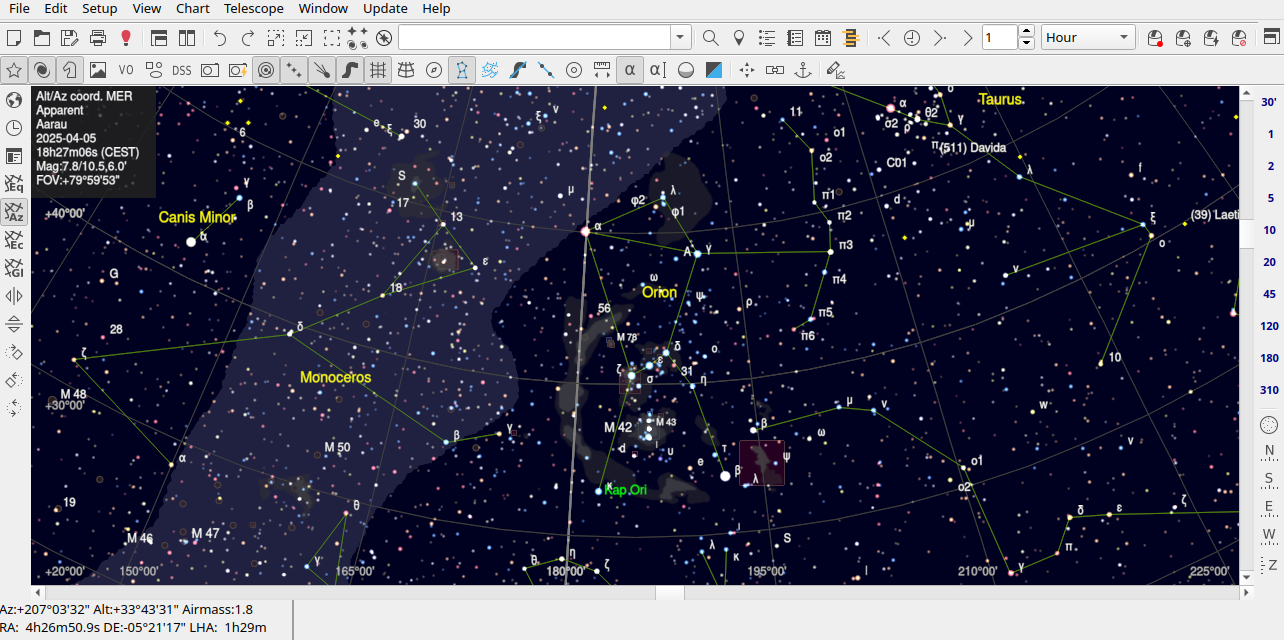Toggle the coordinate grid display
The width and height of the screenshot is (1284, 640).
click(x=377, y=70)
